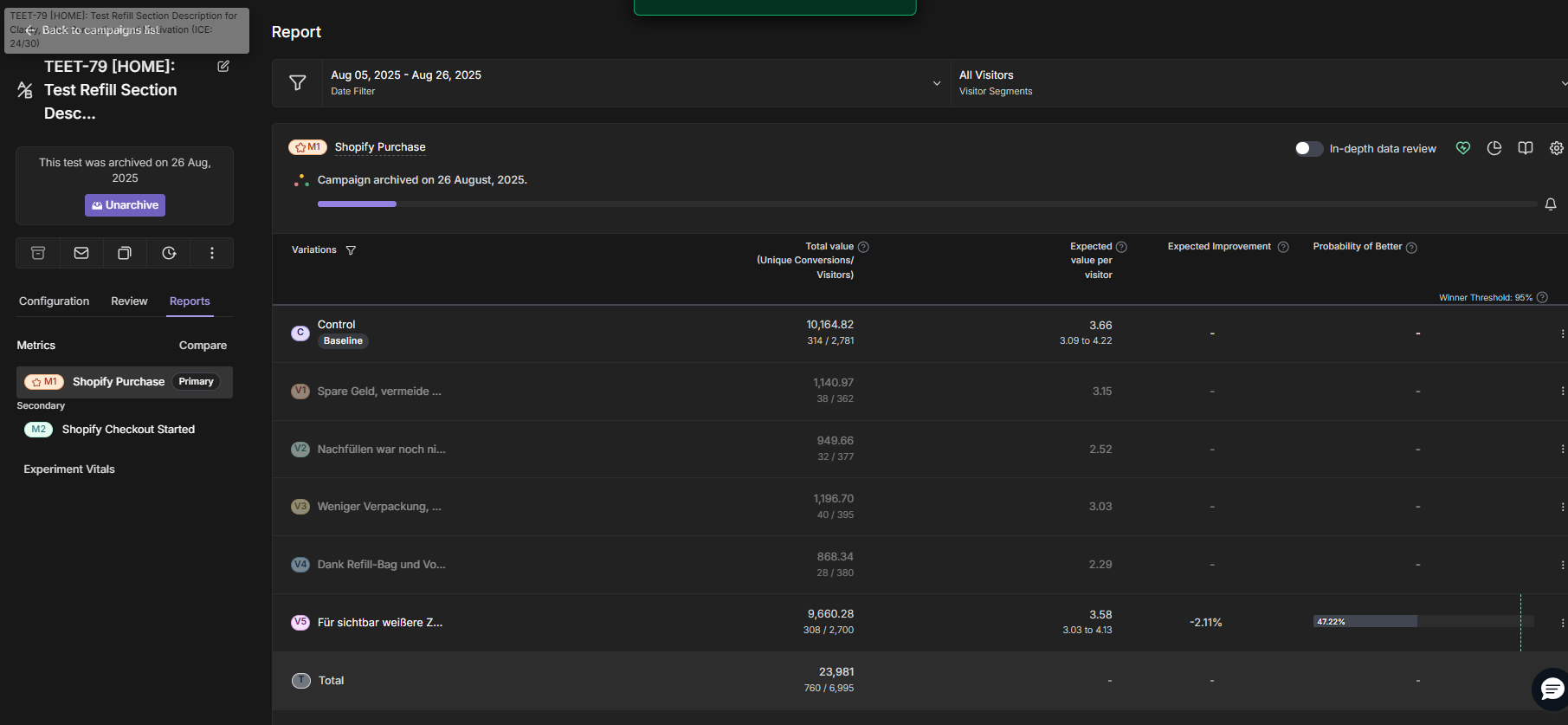Open V1 row three-dot menu

(1562, 392)
